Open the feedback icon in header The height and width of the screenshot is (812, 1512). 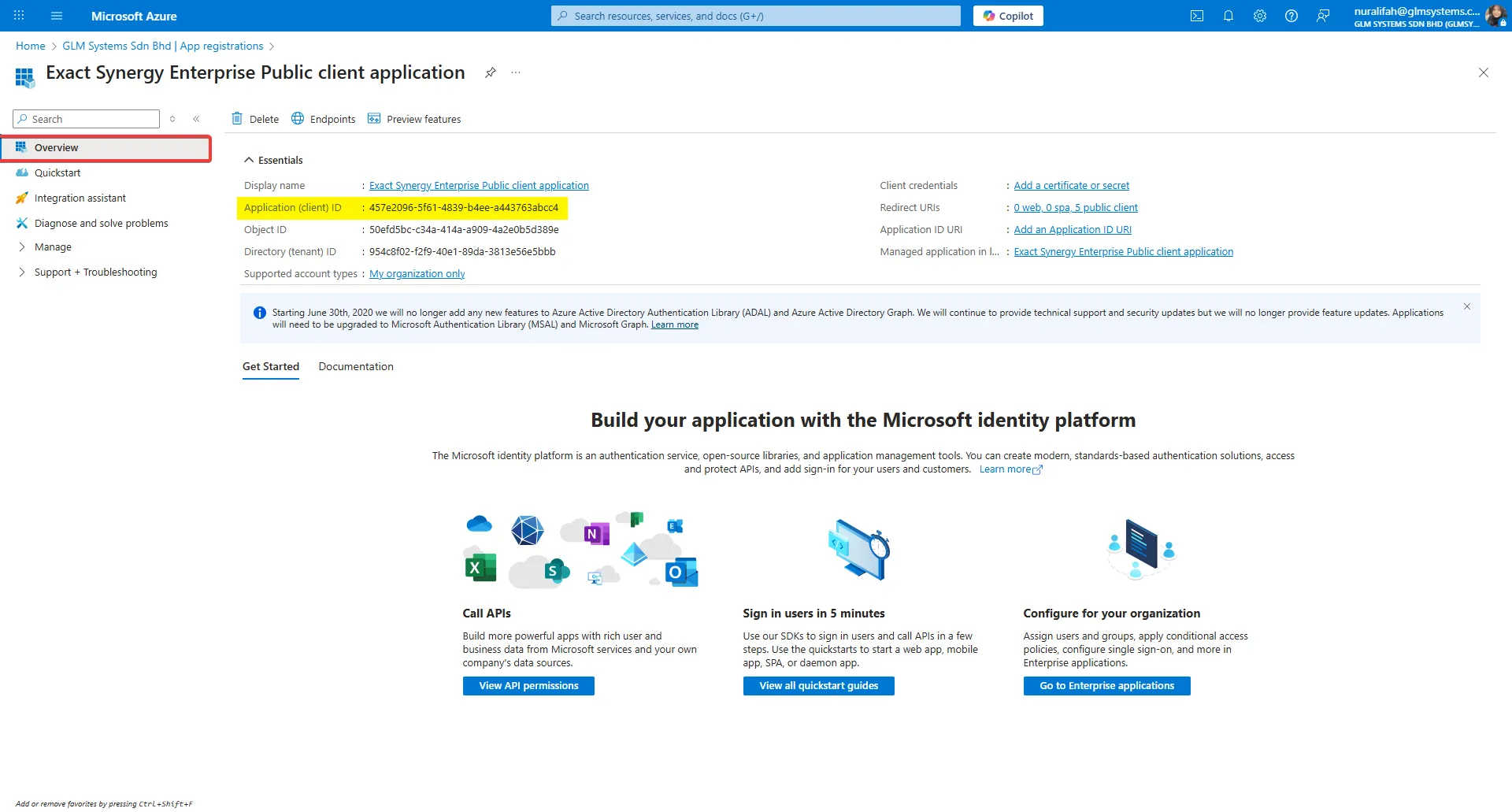[1323, 16]
